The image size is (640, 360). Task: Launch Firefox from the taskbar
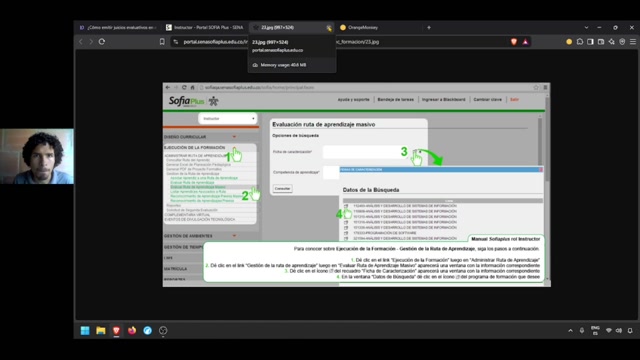click(x=132, y=331)
